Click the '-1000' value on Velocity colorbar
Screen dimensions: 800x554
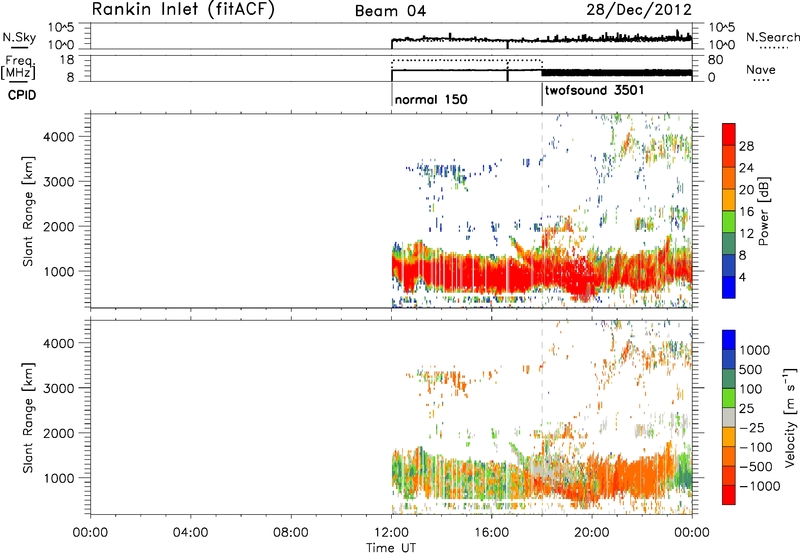[760, 486]
